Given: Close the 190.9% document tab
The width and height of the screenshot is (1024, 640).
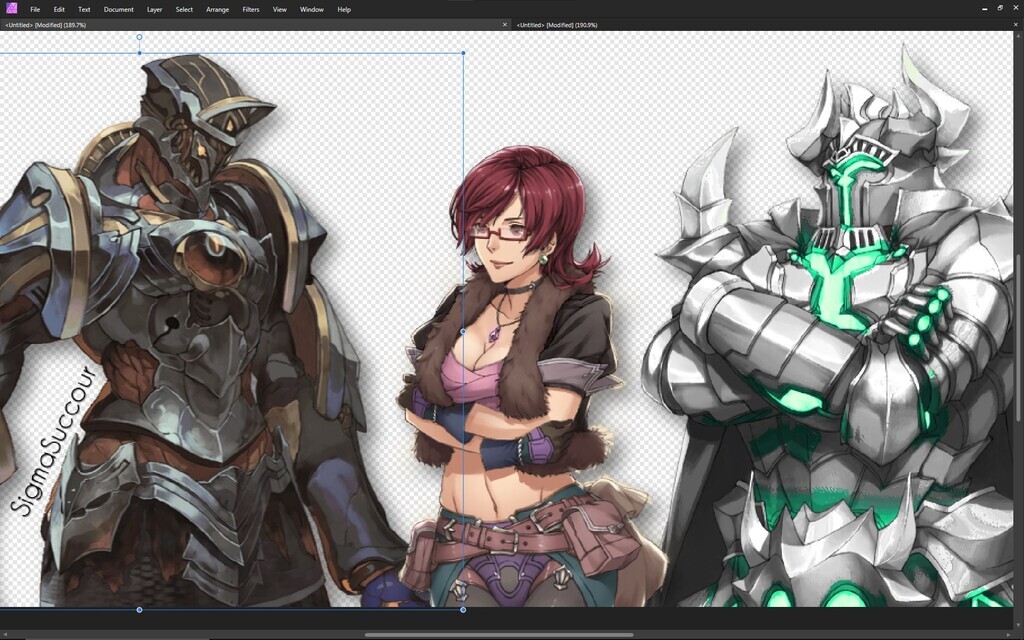Looking at the screenshot, I should (x=1016, y=25).
